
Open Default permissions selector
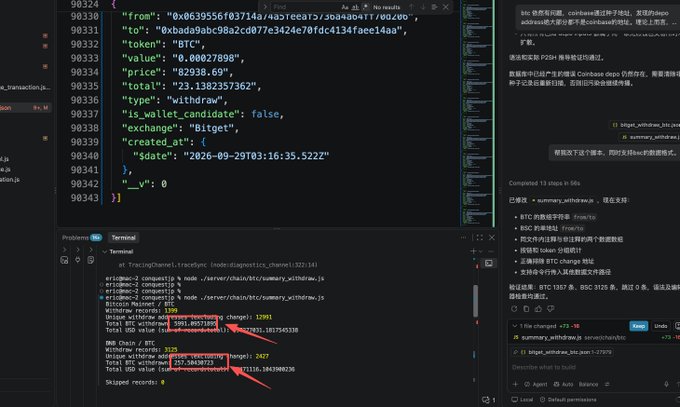point(568,400)
